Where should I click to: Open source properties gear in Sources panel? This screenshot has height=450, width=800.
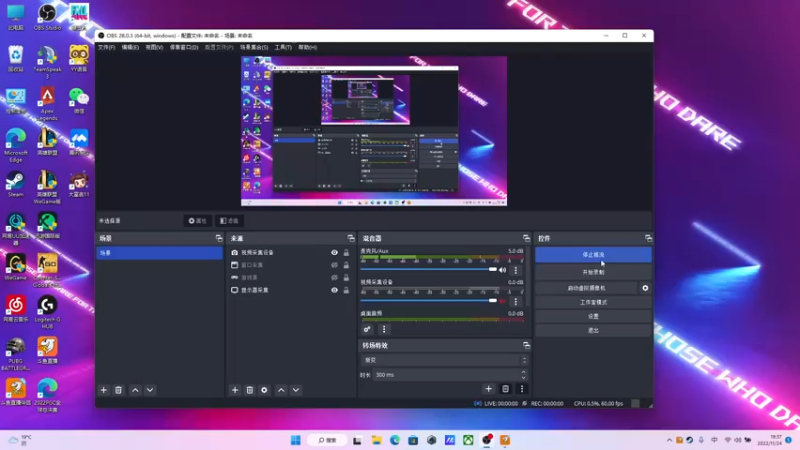tap(264, 390)
